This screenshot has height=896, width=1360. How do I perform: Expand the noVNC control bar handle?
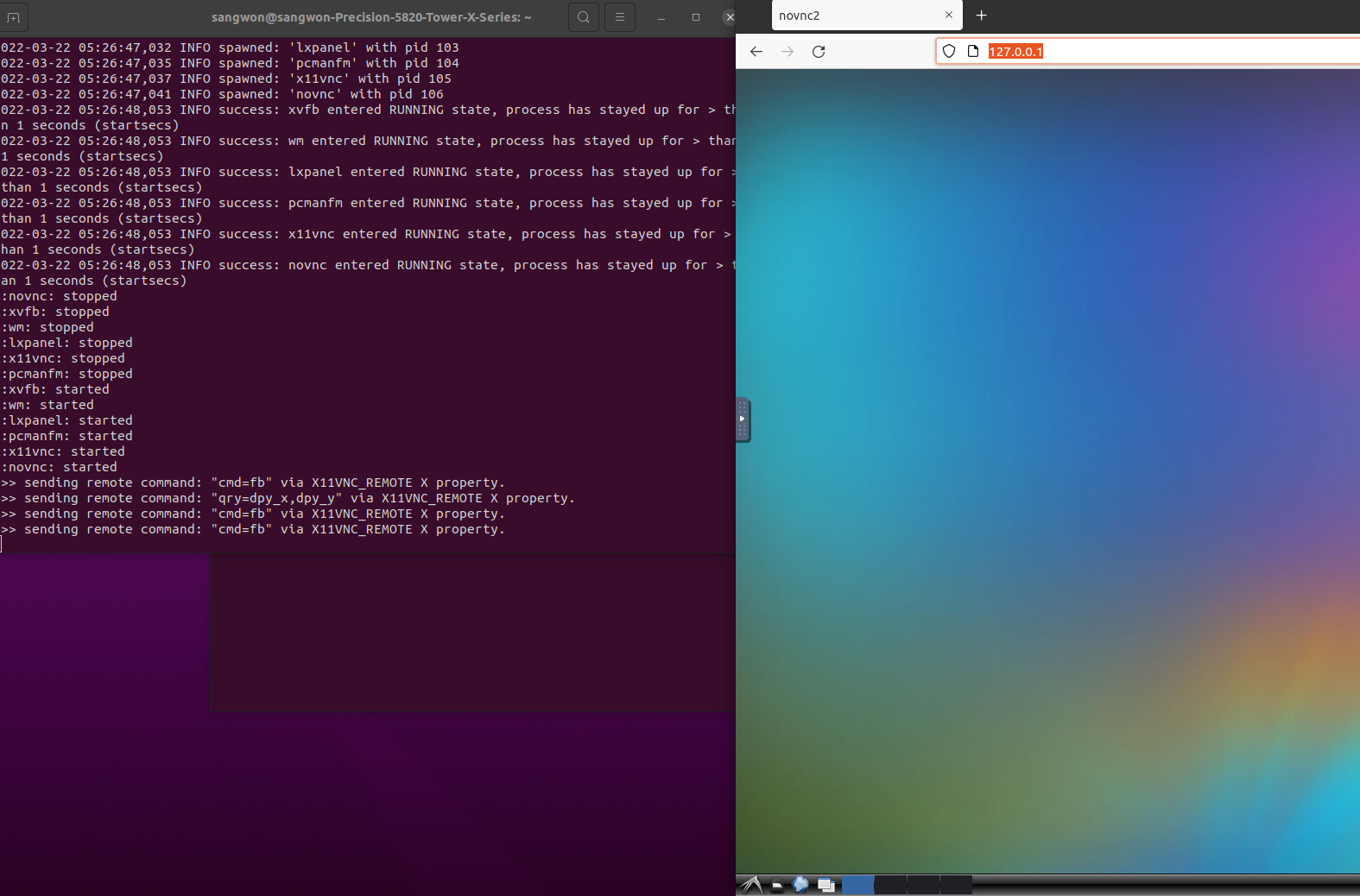coord(743,420)
